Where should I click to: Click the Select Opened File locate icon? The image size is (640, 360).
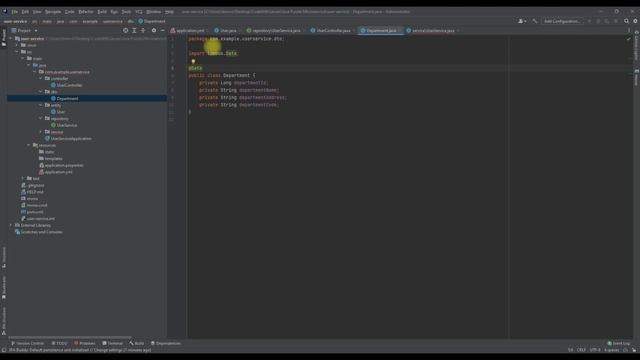pos(125,31)
